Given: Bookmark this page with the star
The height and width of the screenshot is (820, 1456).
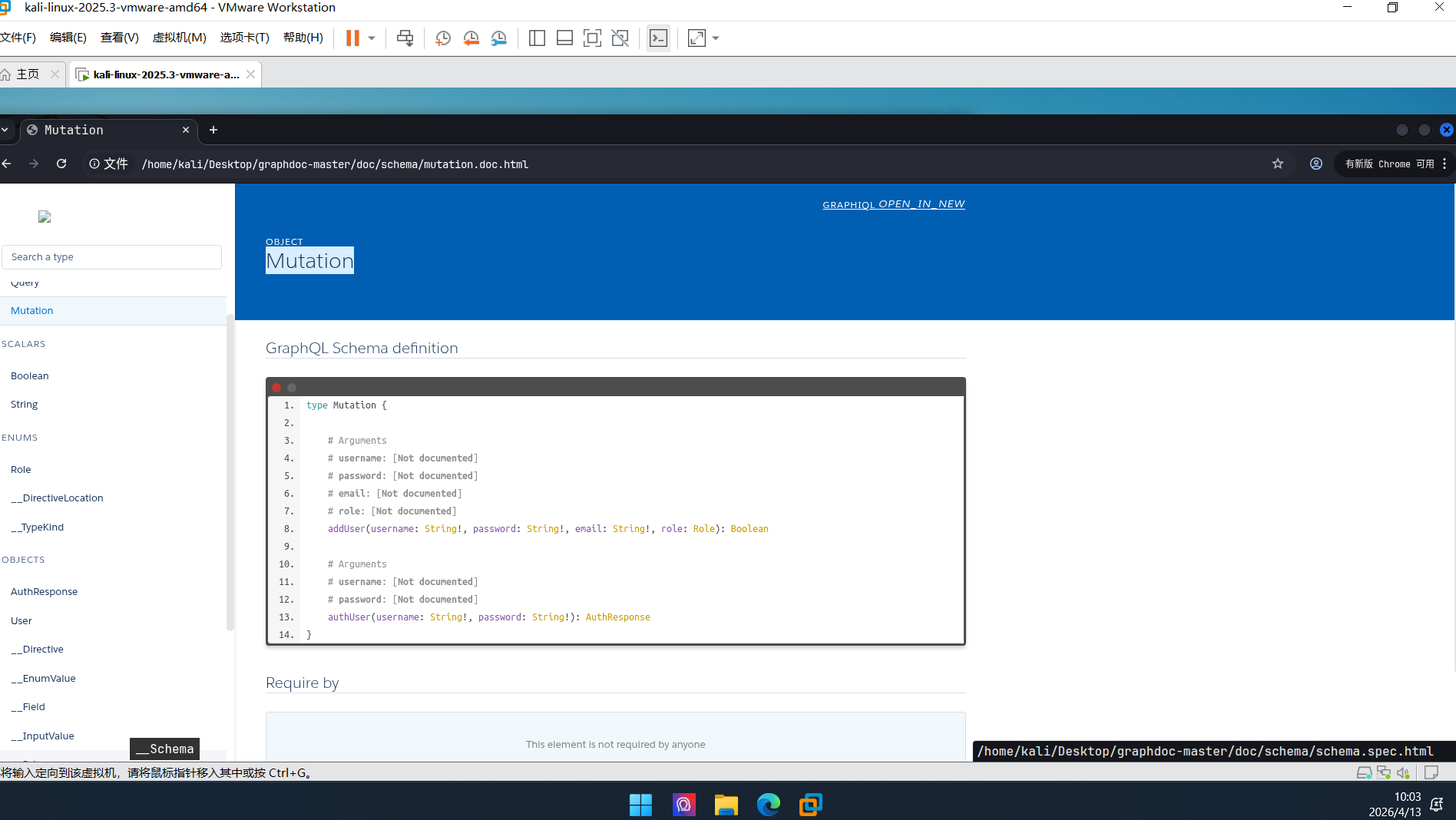Looking at the screenshot, I should tap(1278, 164).
